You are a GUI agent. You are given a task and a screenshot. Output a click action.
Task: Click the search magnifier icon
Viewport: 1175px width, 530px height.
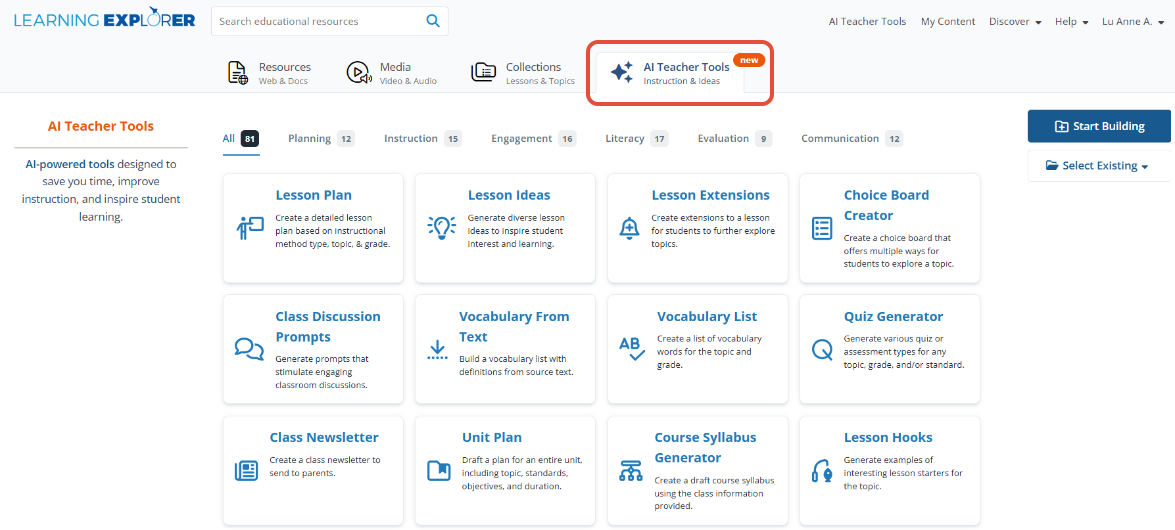coord(432,22)
